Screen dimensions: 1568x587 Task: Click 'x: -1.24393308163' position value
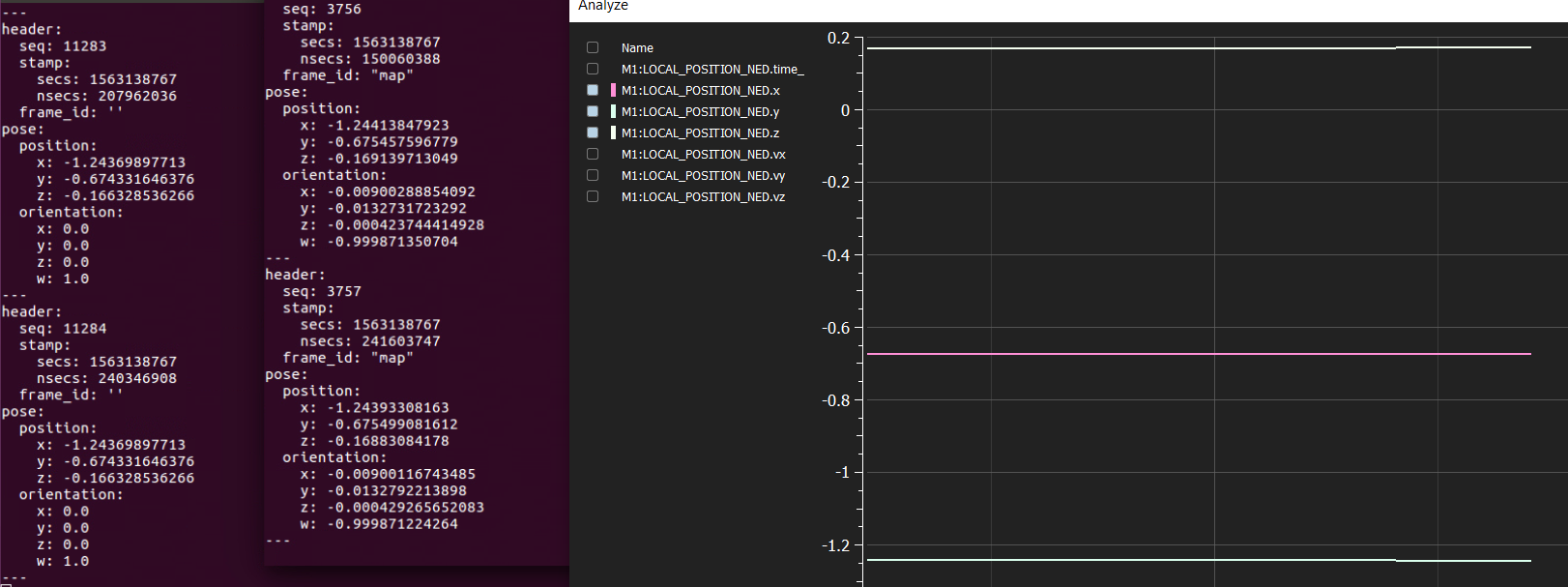(374, 408)
